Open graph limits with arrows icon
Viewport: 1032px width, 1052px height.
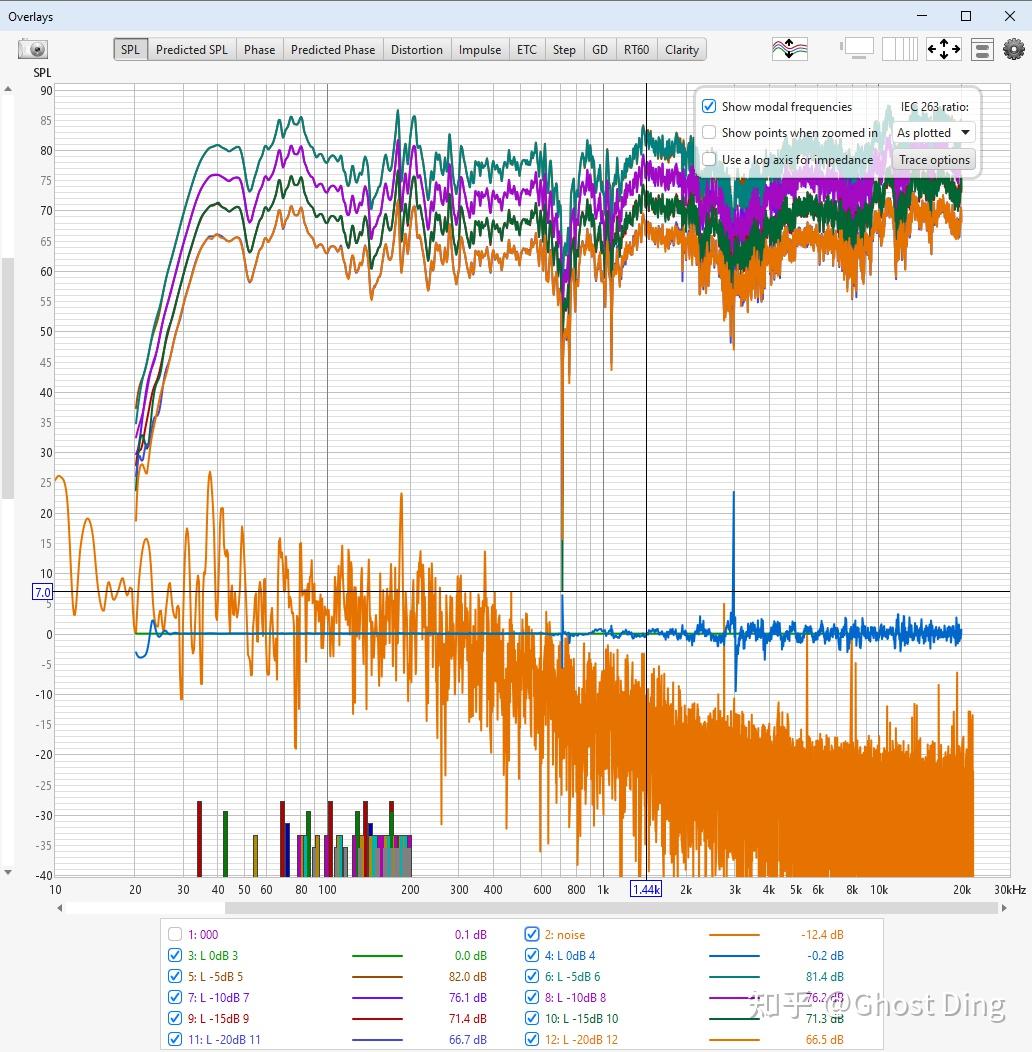point(943,49)
